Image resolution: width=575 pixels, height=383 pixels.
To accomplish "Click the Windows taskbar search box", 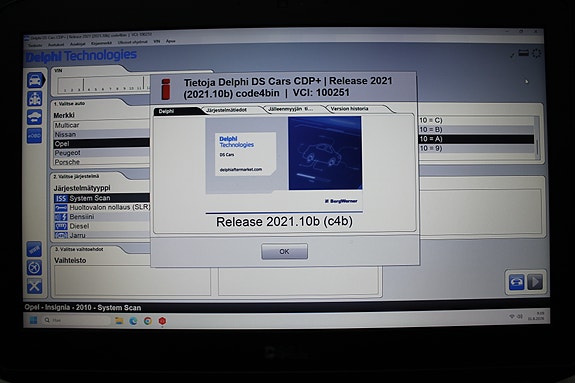I will [76, 320].
